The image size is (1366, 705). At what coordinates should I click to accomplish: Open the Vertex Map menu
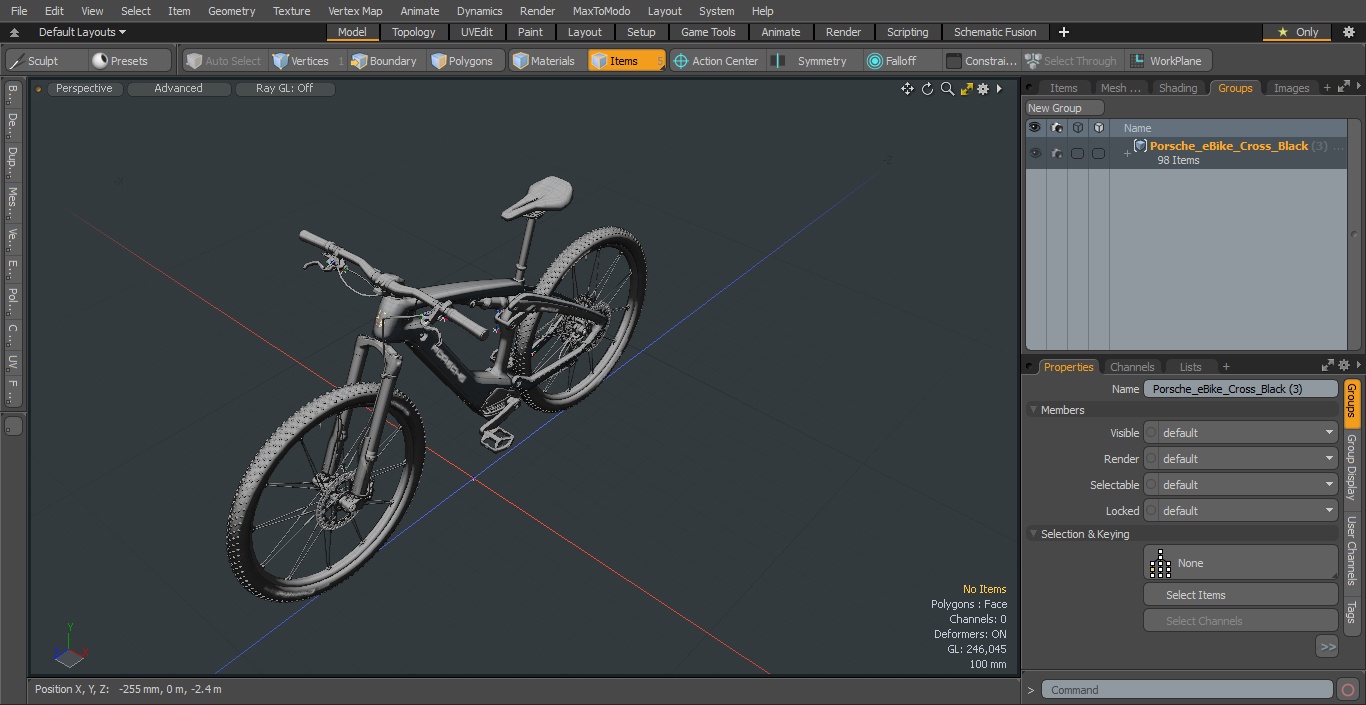pyautogui.click(x=355, y=11)
